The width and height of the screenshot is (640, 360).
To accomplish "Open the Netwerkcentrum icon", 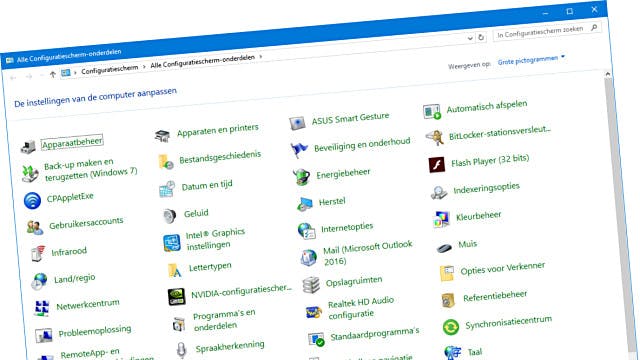I will 42,308.
